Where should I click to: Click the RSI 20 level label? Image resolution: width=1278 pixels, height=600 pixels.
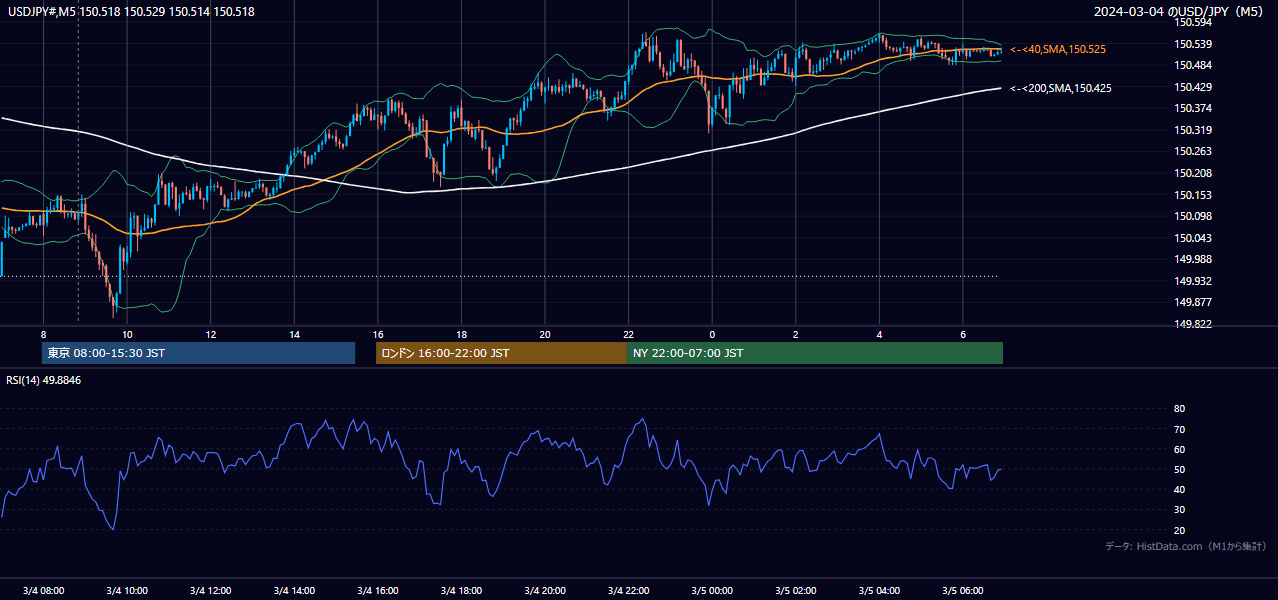[1180, 530]
